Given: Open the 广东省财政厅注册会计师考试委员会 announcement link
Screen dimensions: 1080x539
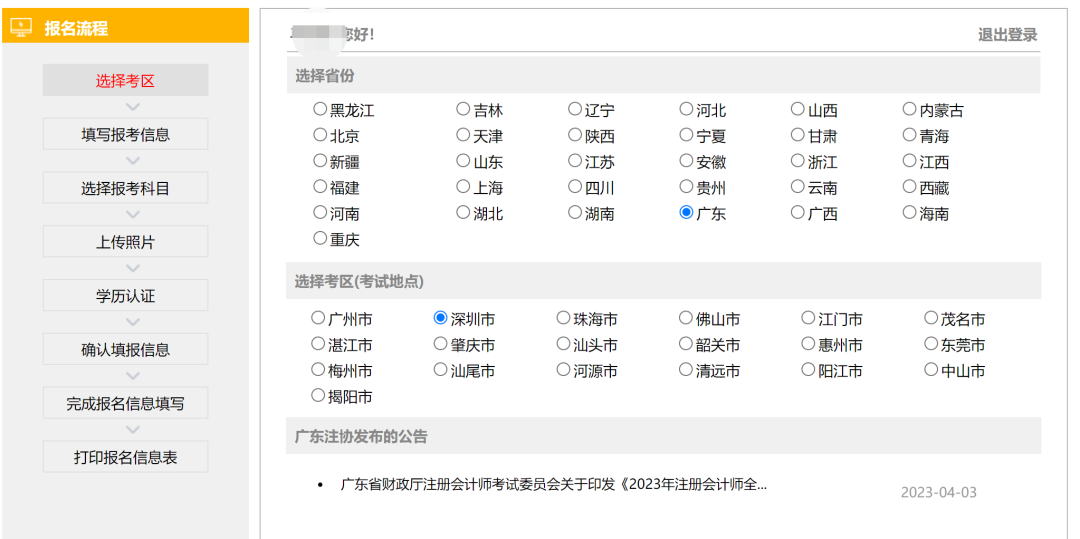Looking at the screenshot, I should pyautogui.click(x=554, y=485).
